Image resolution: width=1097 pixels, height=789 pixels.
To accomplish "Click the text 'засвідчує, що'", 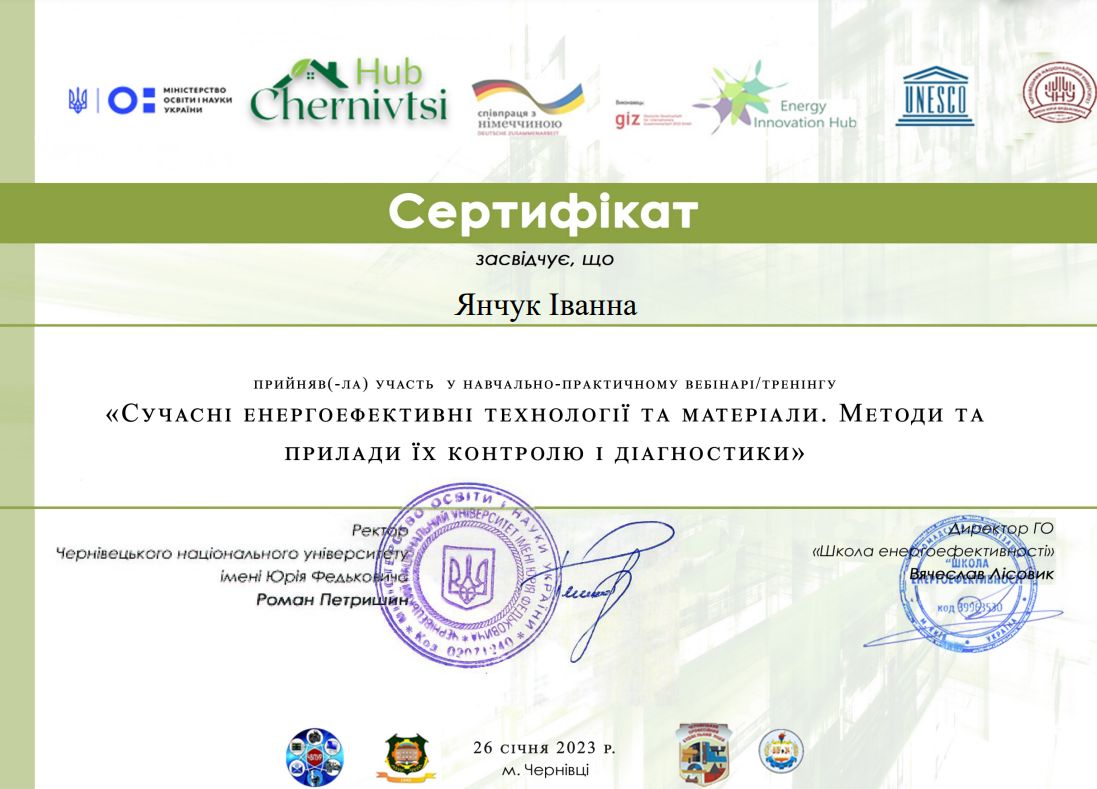I will (x=544, y=260).
